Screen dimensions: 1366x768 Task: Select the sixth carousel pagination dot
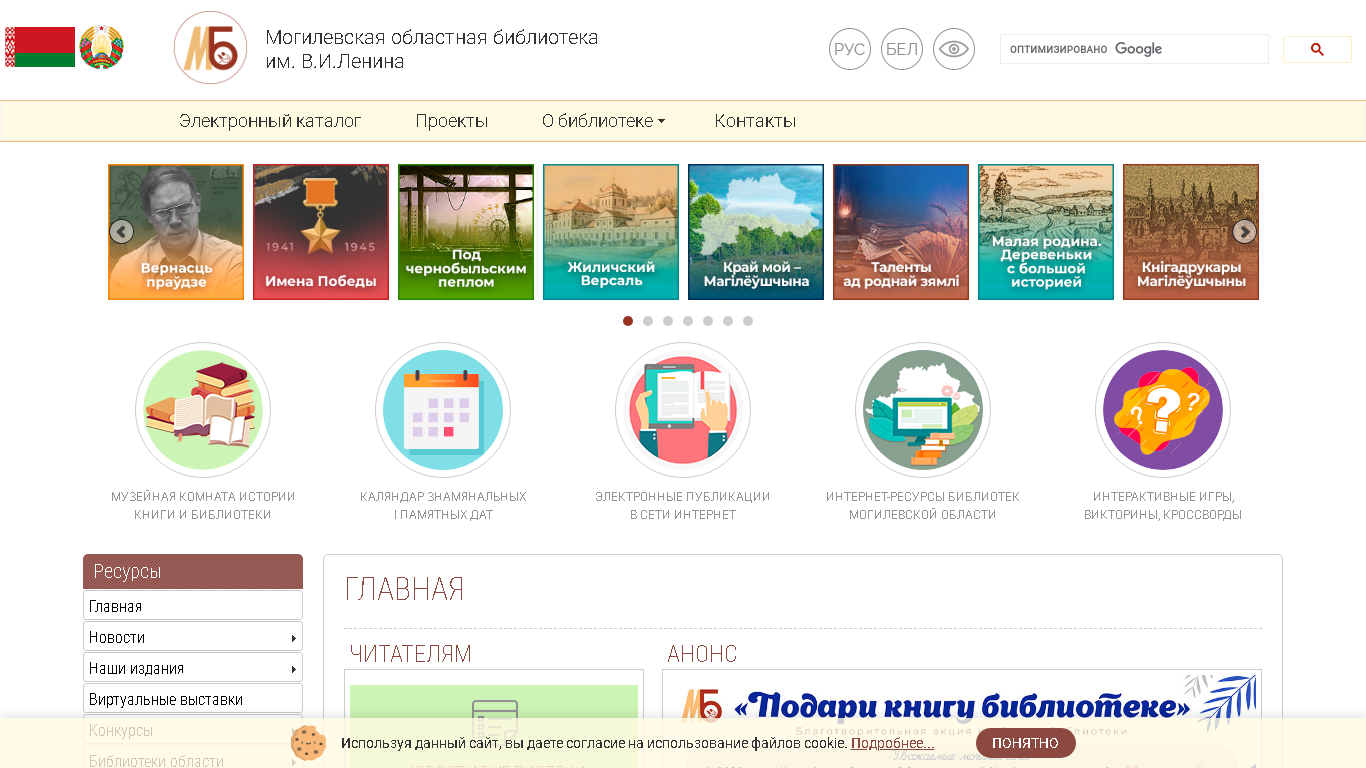pos(728,321)
